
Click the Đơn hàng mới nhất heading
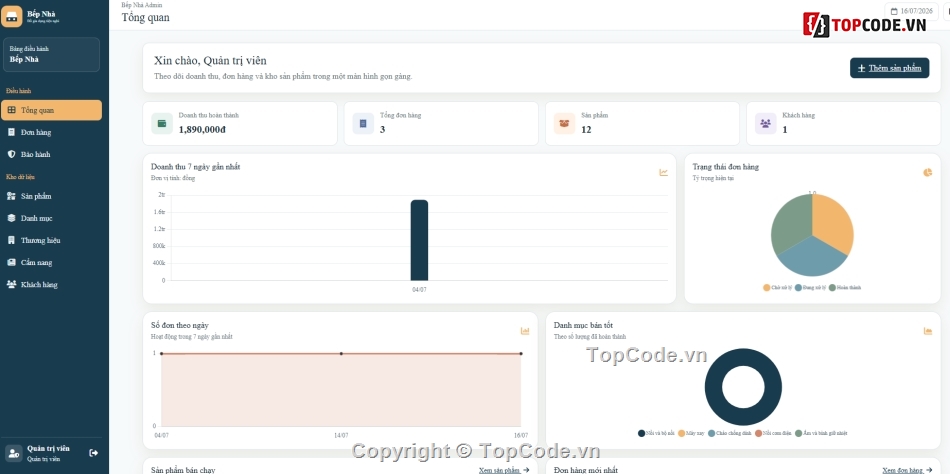586,470
